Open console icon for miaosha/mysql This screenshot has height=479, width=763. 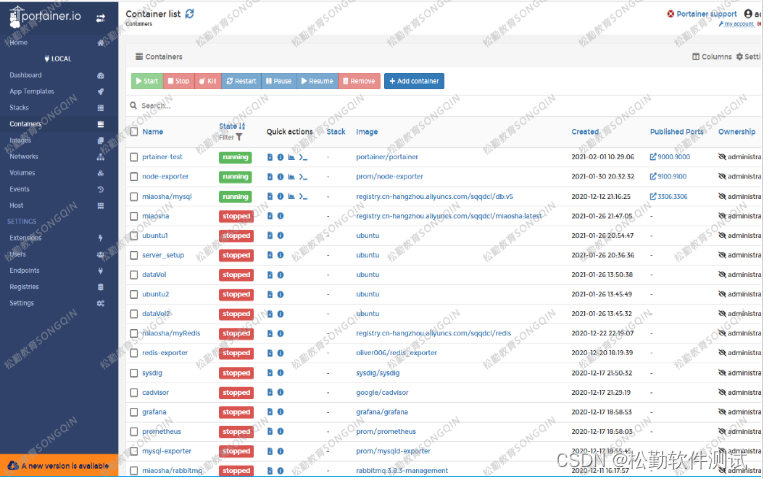click(303, 196)
